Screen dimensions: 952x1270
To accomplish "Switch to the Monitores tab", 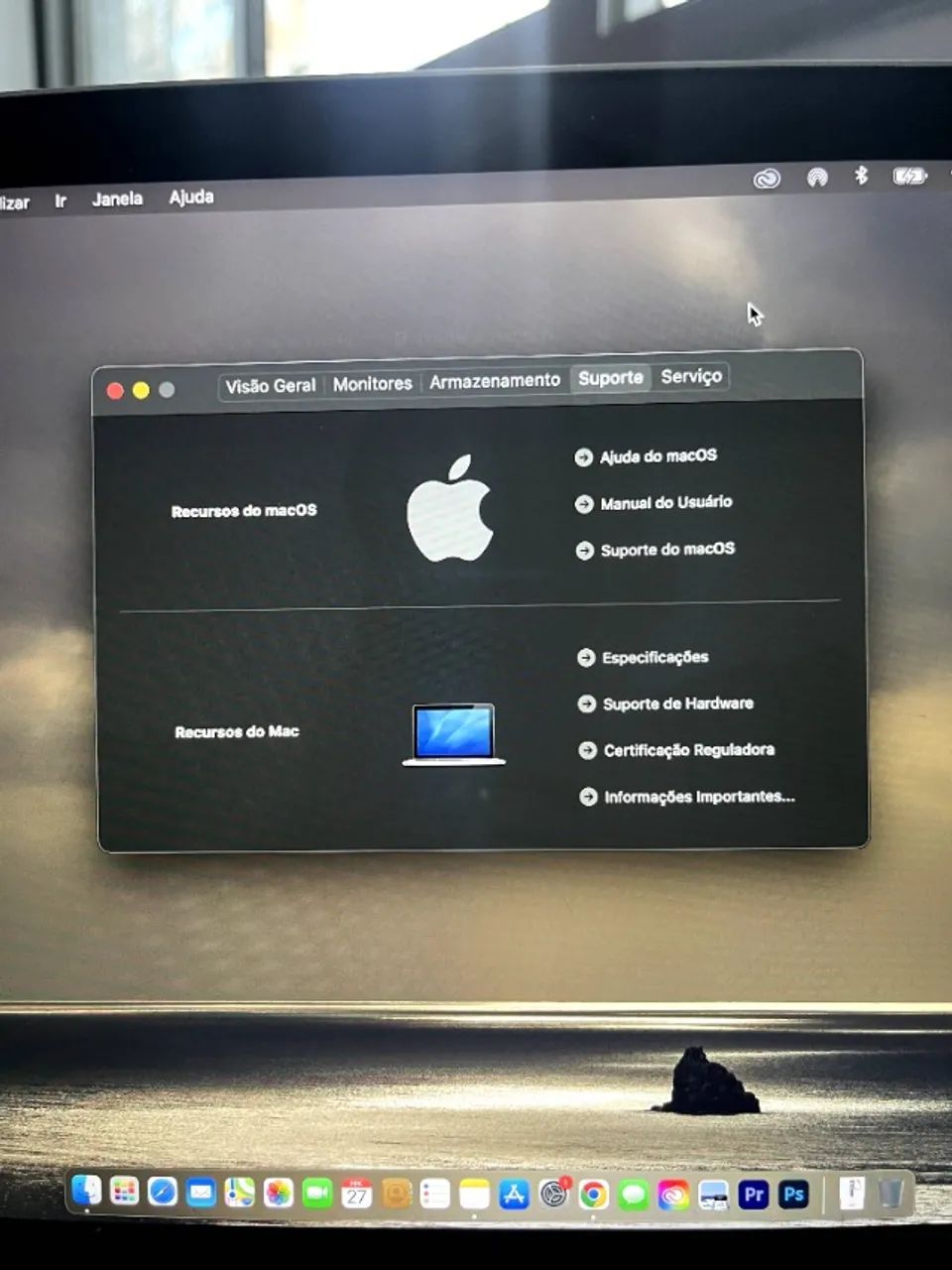I will pyautogui.click(x=372, y=383).
